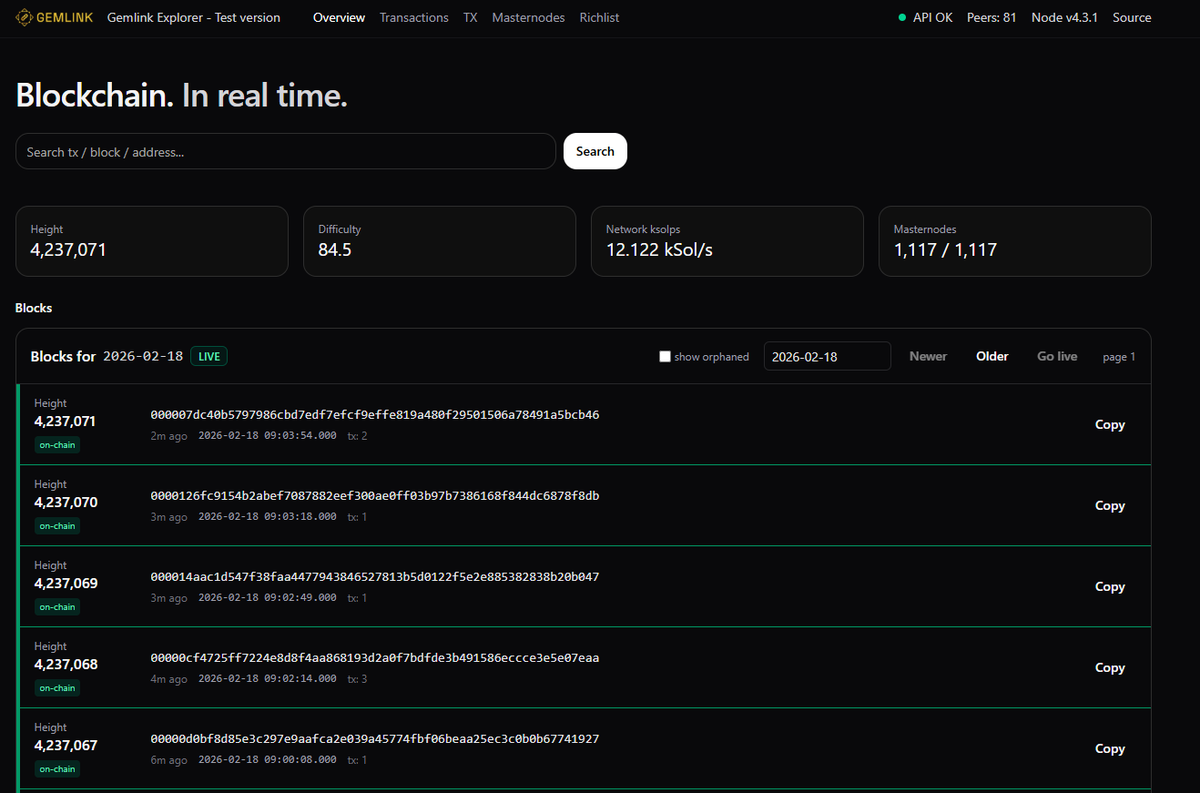Click the Node v4.3.1 version text
This screenshot has height=793, width=1200.
[x=1065, y=18]
